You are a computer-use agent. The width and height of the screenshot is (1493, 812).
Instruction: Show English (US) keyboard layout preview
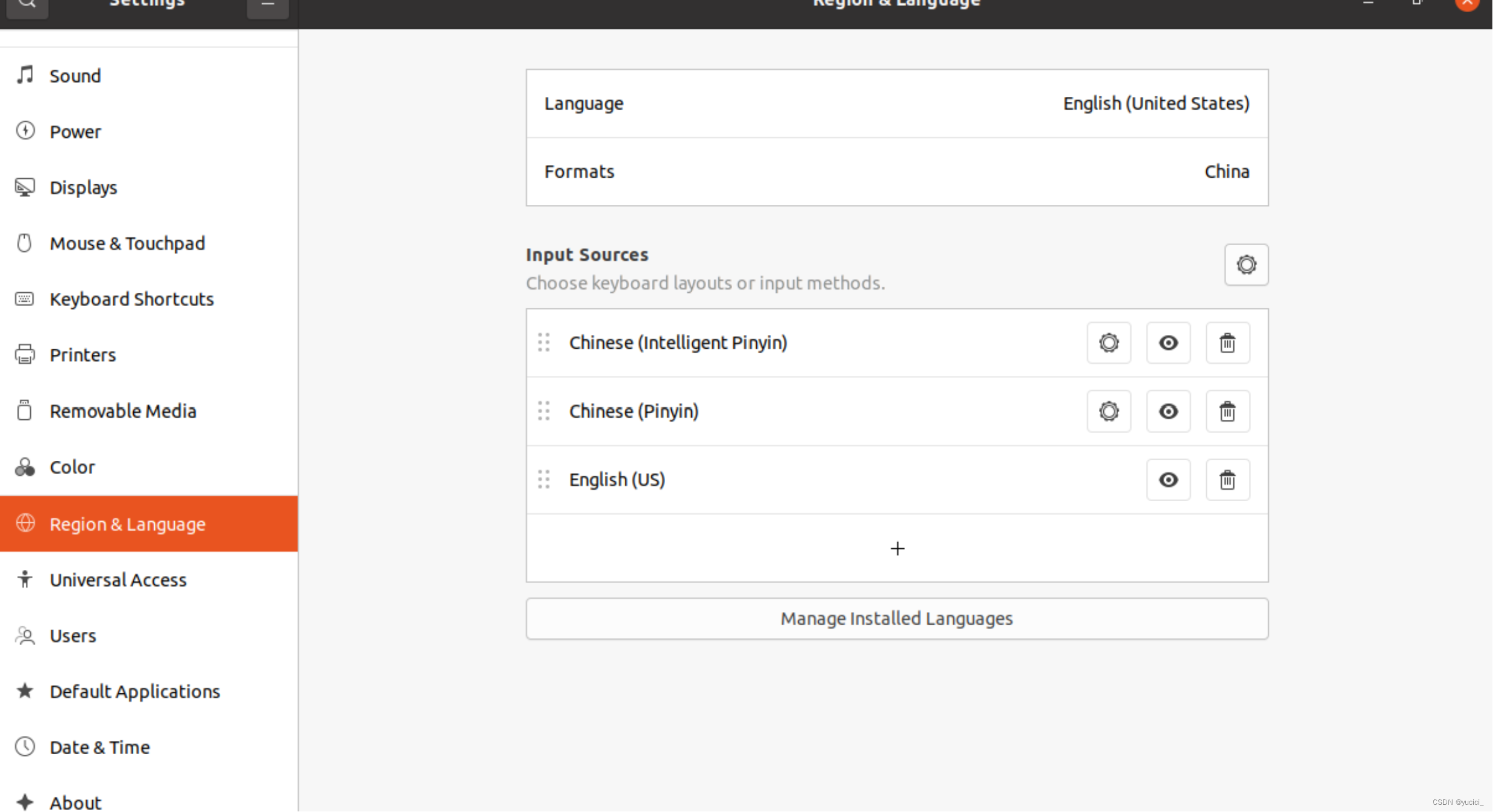coord(1168,480)
